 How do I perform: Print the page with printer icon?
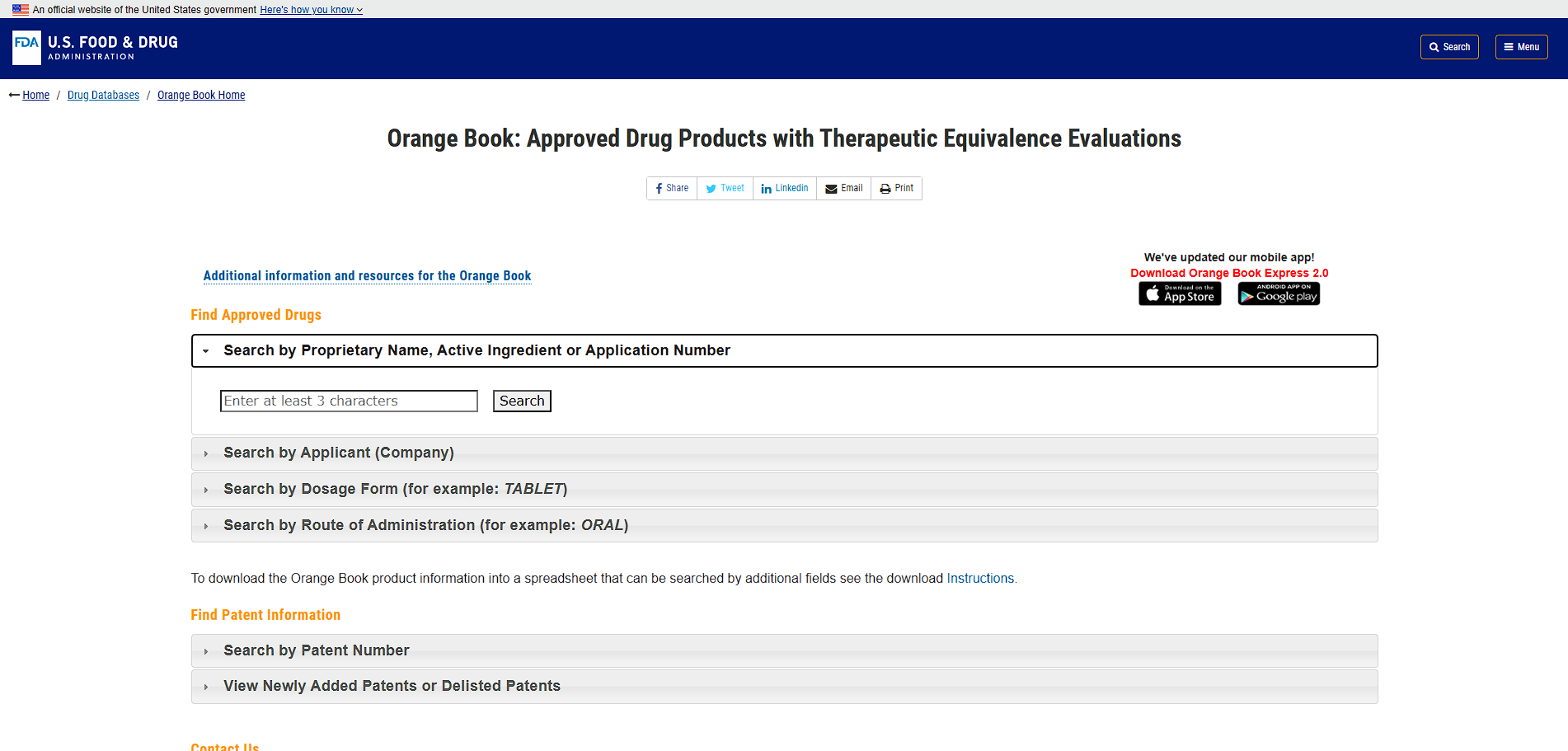(x=896, y=189)
